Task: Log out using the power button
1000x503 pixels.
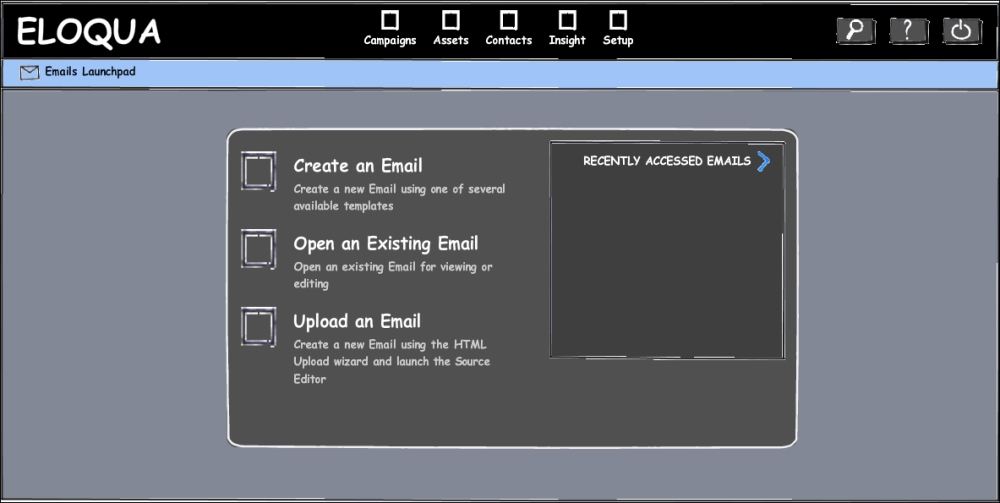Action: (962, 31)
